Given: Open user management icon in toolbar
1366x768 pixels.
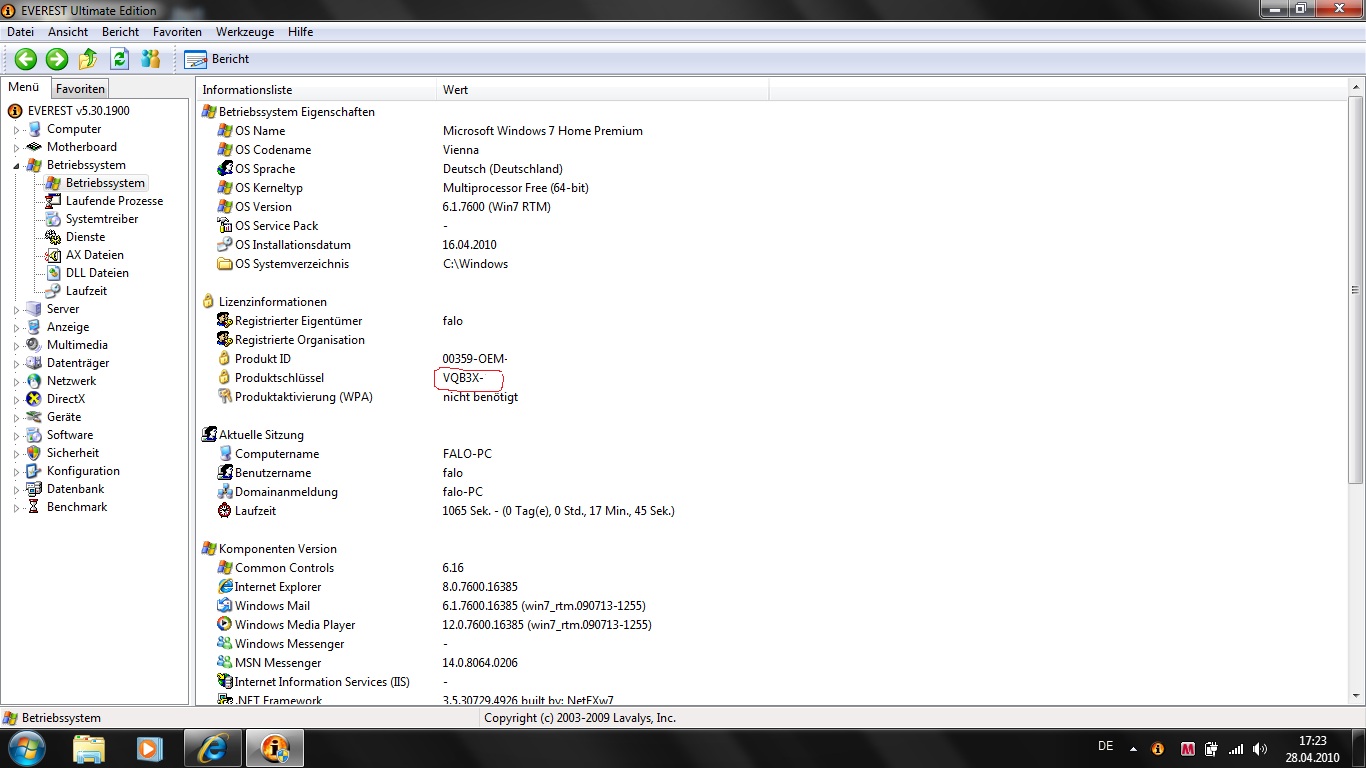Looking at the screenshot, I should pos(150,59).
